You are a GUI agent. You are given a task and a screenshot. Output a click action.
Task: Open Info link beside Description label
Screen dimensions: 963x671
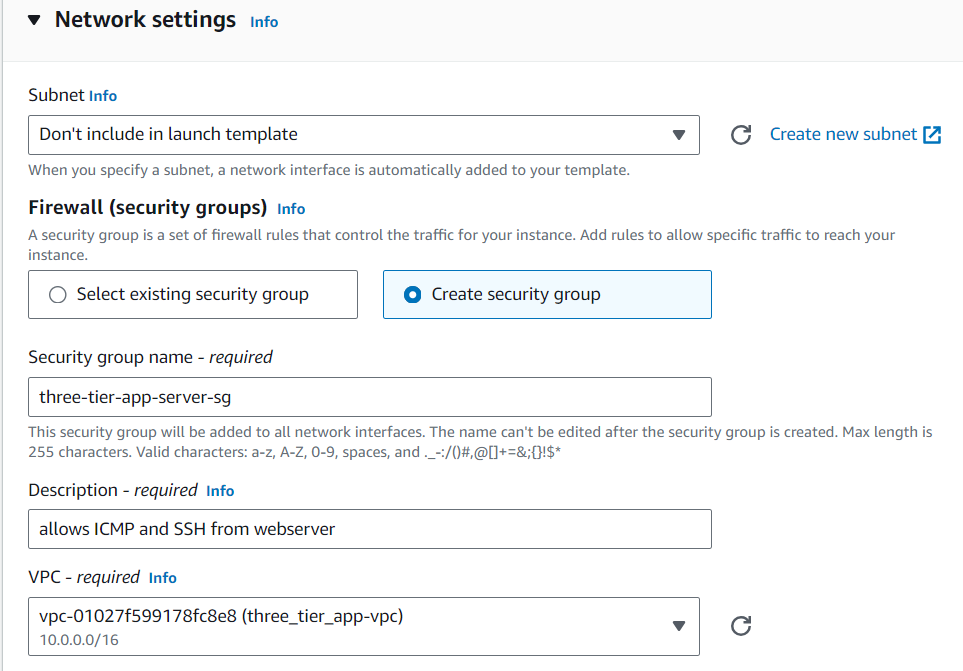tap(220, 491)
